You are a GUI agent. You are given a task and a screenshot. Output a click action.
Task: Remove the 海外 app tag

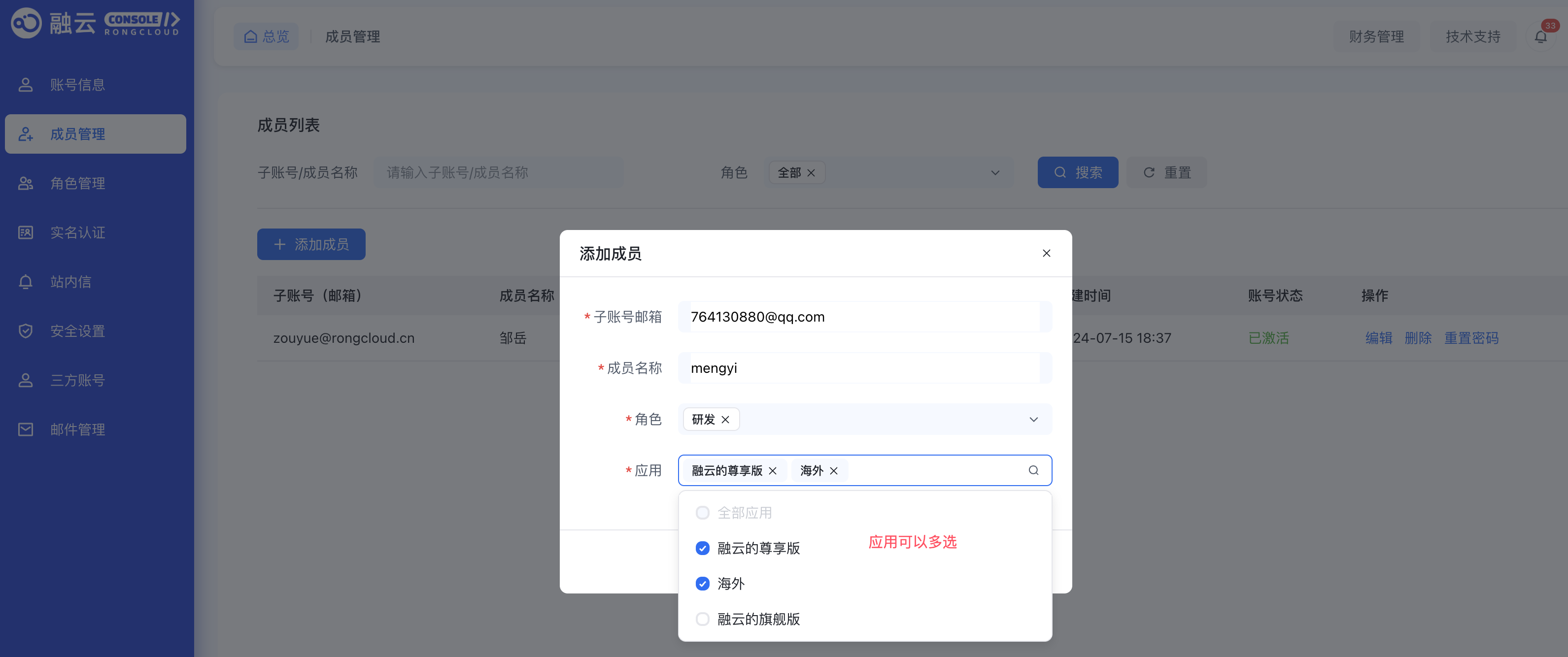click(833, 471)
